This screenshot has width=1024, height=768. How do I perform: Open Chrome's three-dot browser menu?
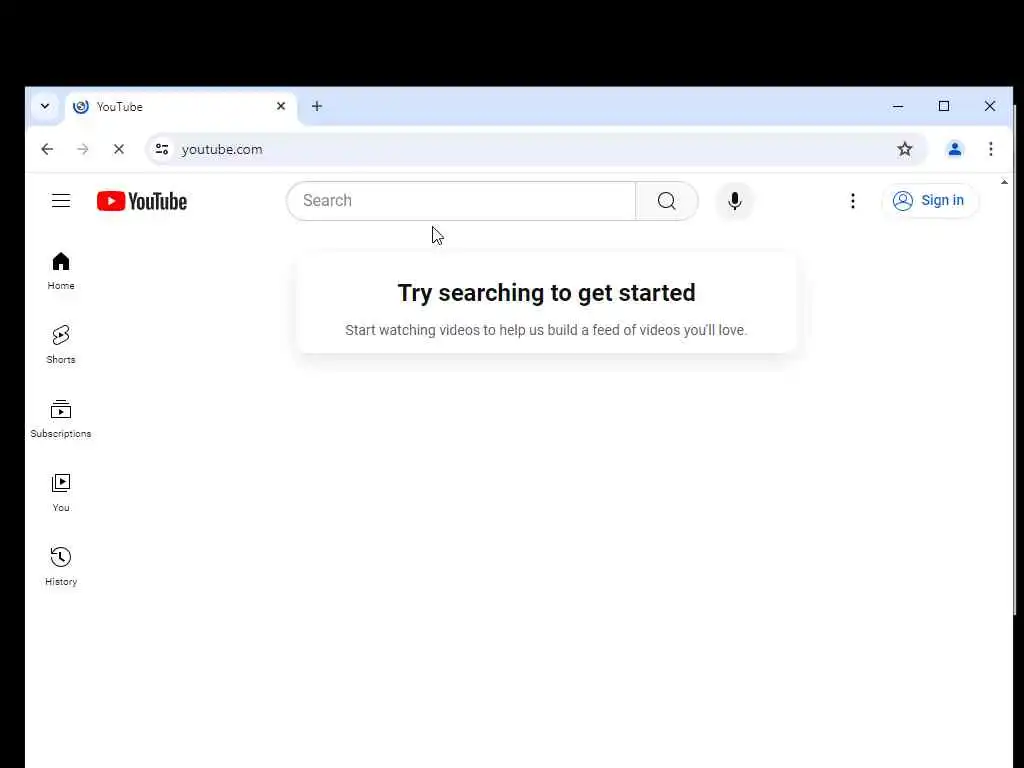click(x=991, y=149)
